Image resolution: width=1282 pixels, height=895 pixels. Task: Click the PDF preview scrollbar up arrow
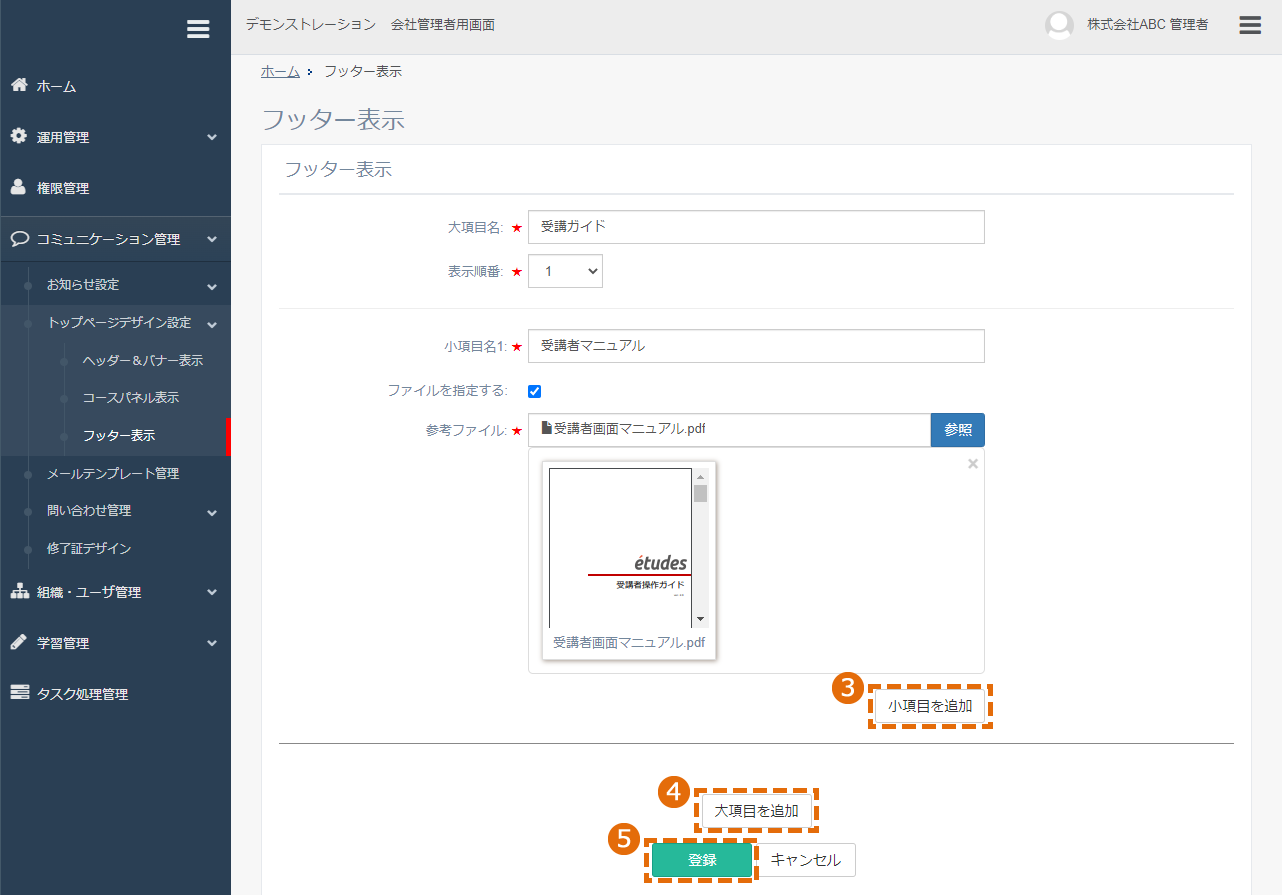pos(701,476)
